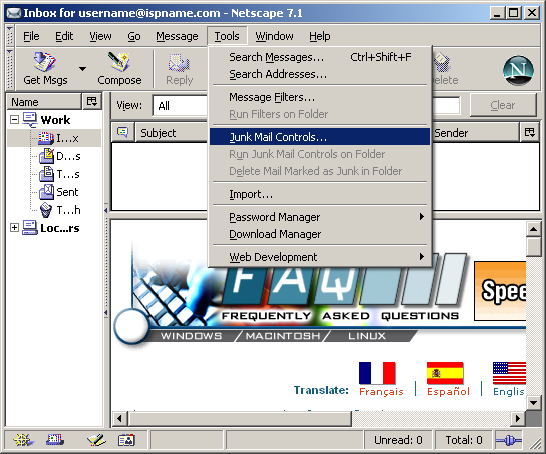Sort by the Sender column header

point(475,133)
